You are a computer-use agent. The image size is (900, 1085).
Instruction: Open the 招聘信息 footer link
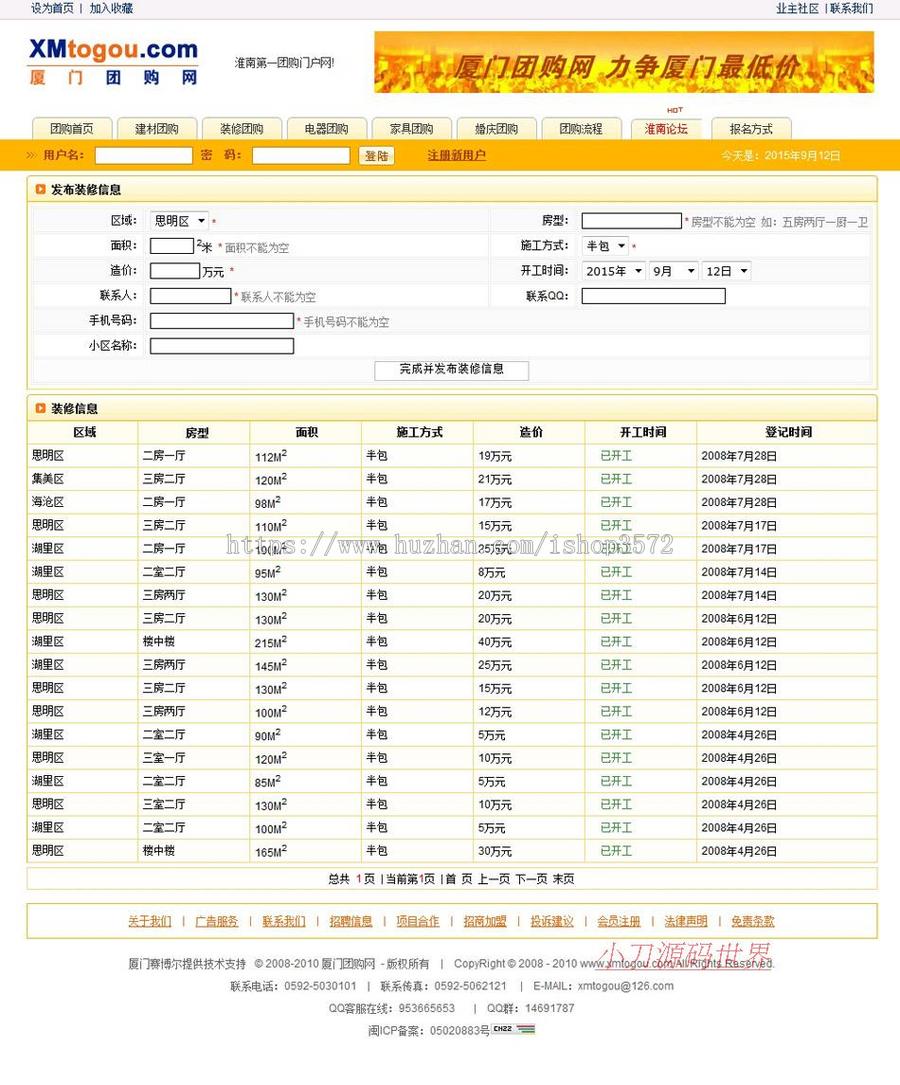click(x=351, y=921)
